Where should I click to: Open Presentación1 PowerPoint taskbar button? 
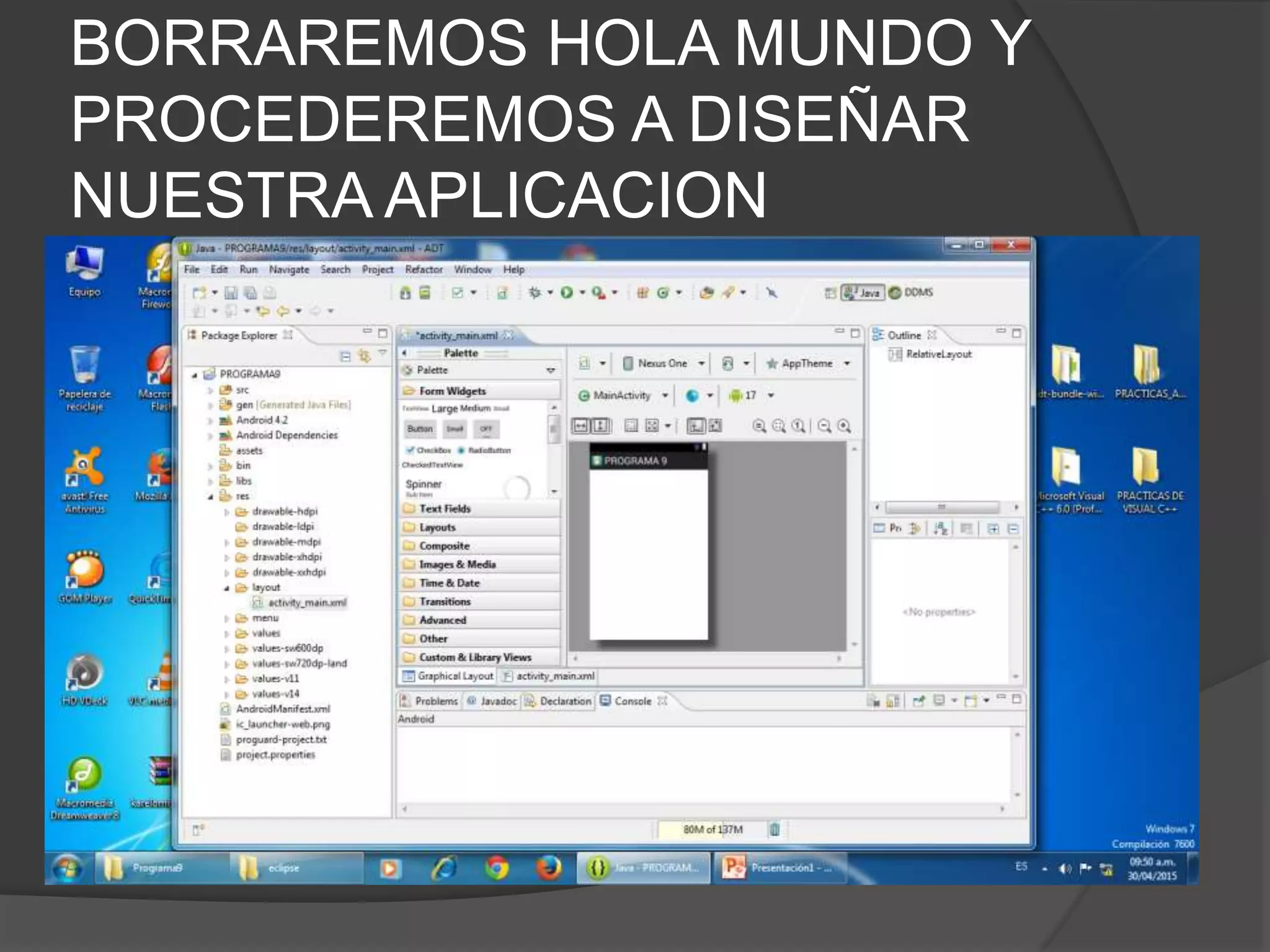click(x=779, y=868)
